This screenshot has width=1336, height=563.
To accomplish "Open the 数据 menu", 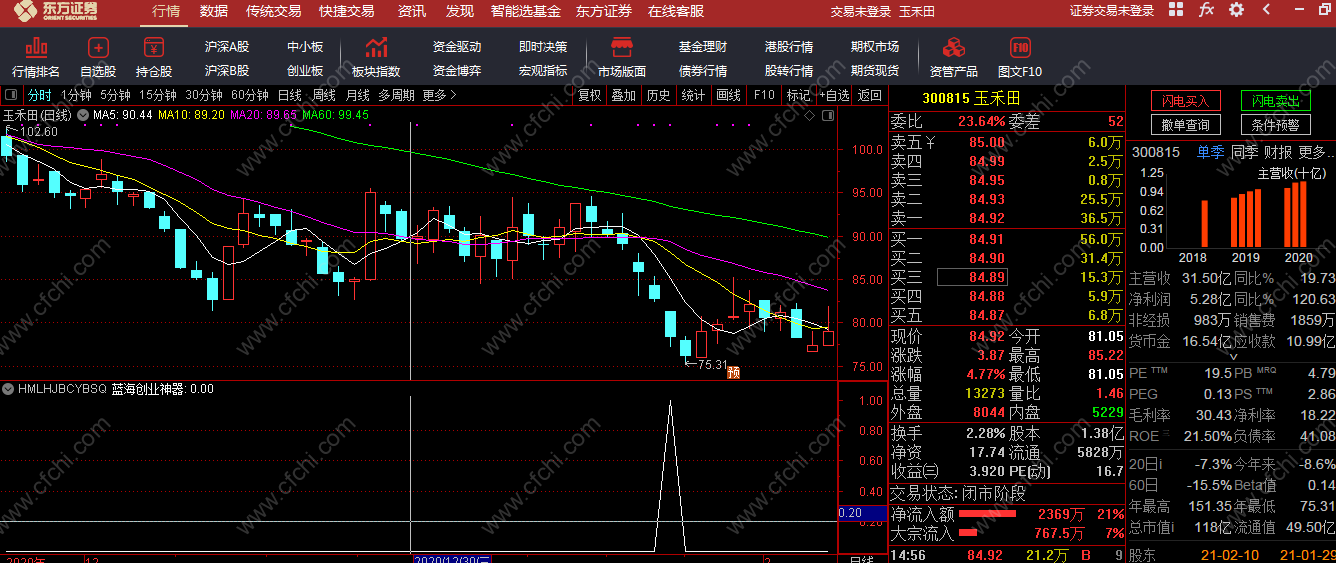I will pyautogui.click(x=214, y=11).
